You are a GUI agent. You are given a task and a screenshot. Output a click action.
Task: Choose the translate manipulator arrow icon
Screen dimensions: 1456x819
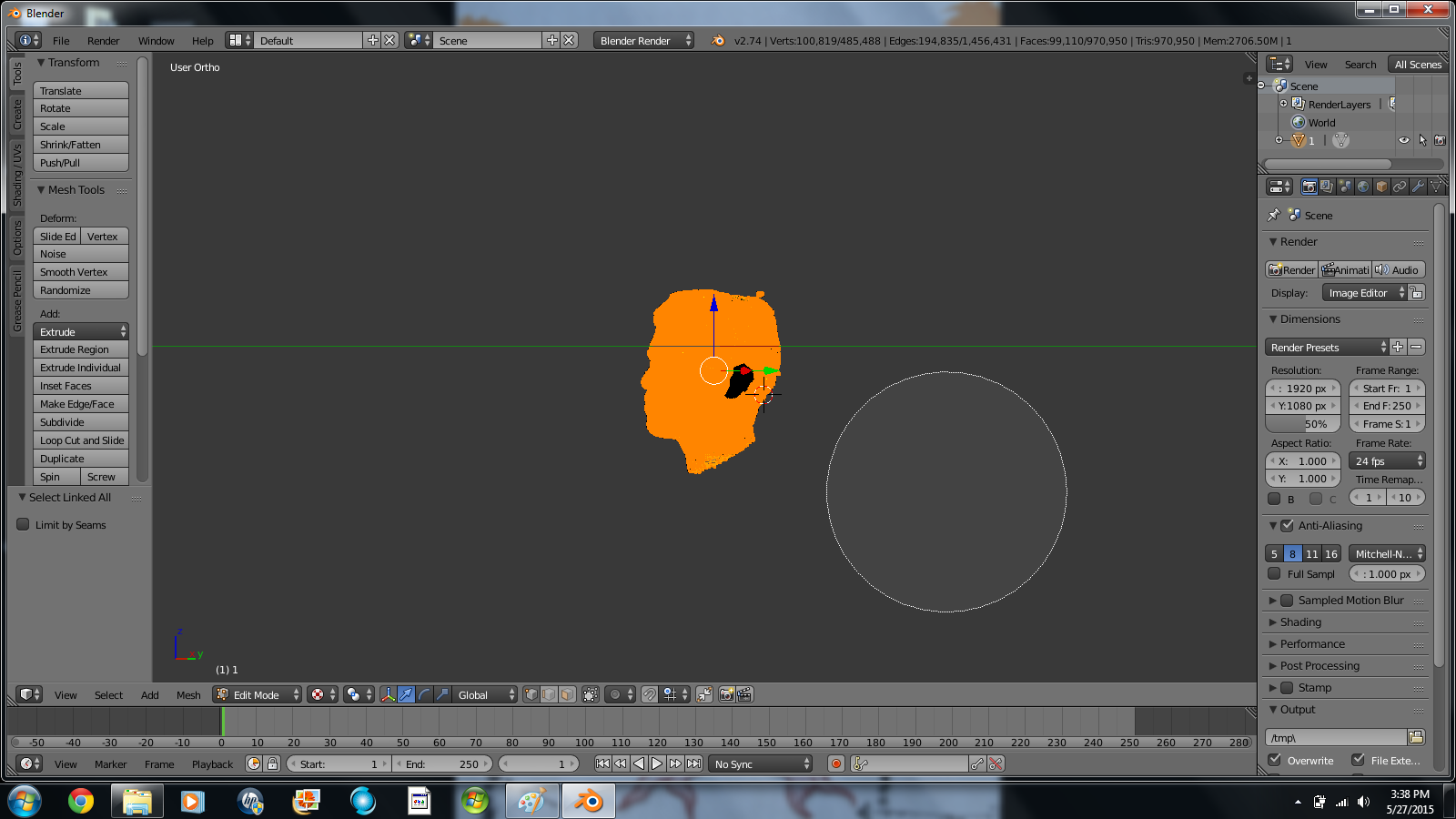tap(406, 694)
